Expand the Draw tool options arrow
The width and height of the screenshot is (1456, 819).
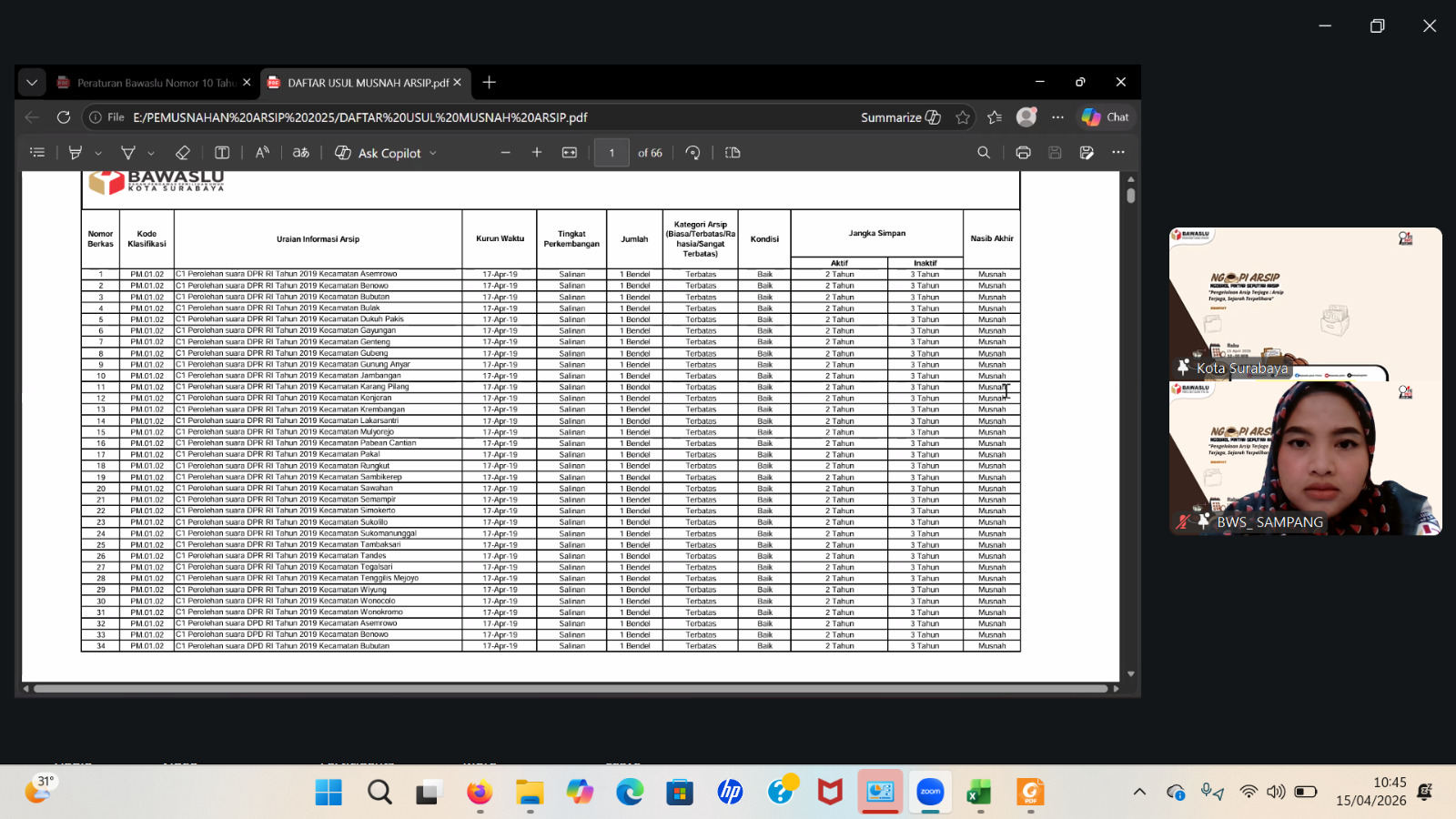point(151,153)
